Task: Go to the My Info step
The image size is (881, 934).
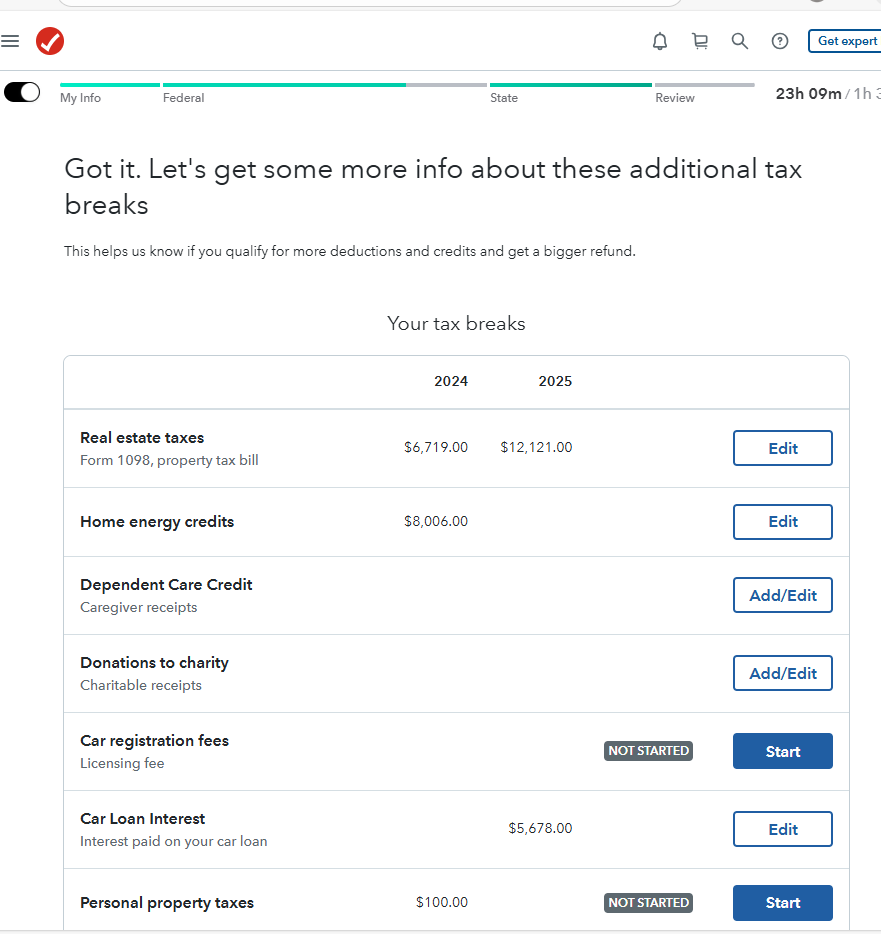Action: (80, 98)
